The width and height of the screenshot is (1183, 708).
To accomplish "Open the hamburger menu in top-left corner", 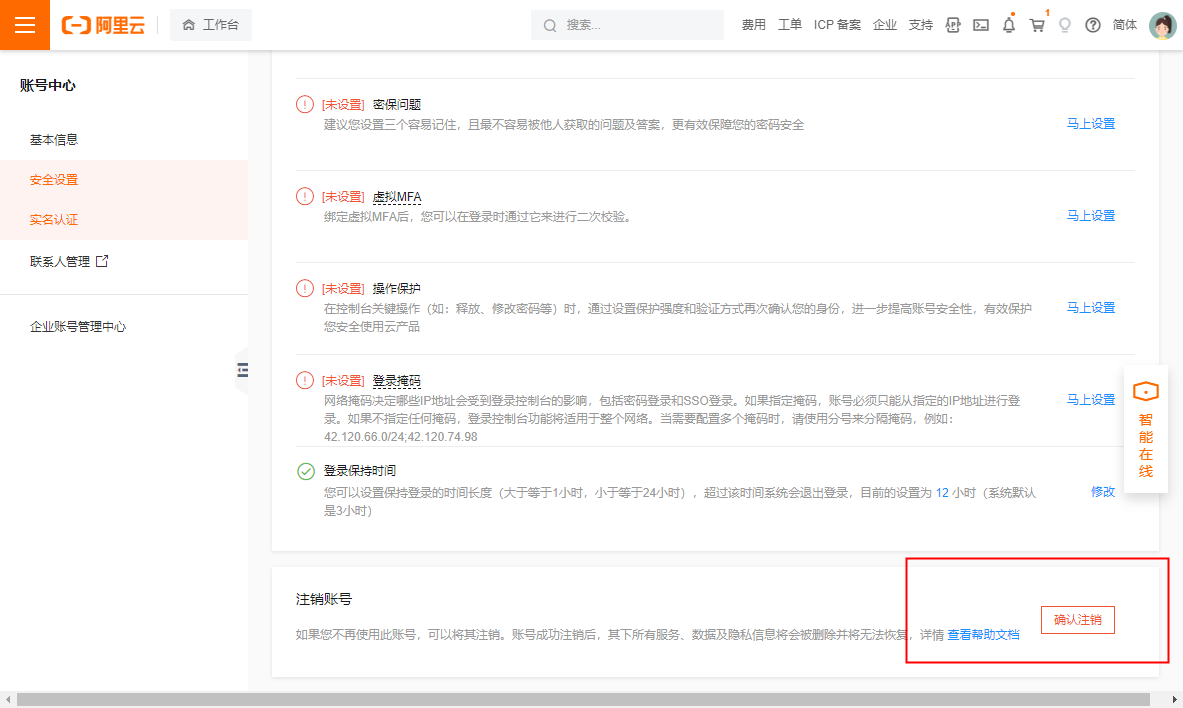I will 25,25.
